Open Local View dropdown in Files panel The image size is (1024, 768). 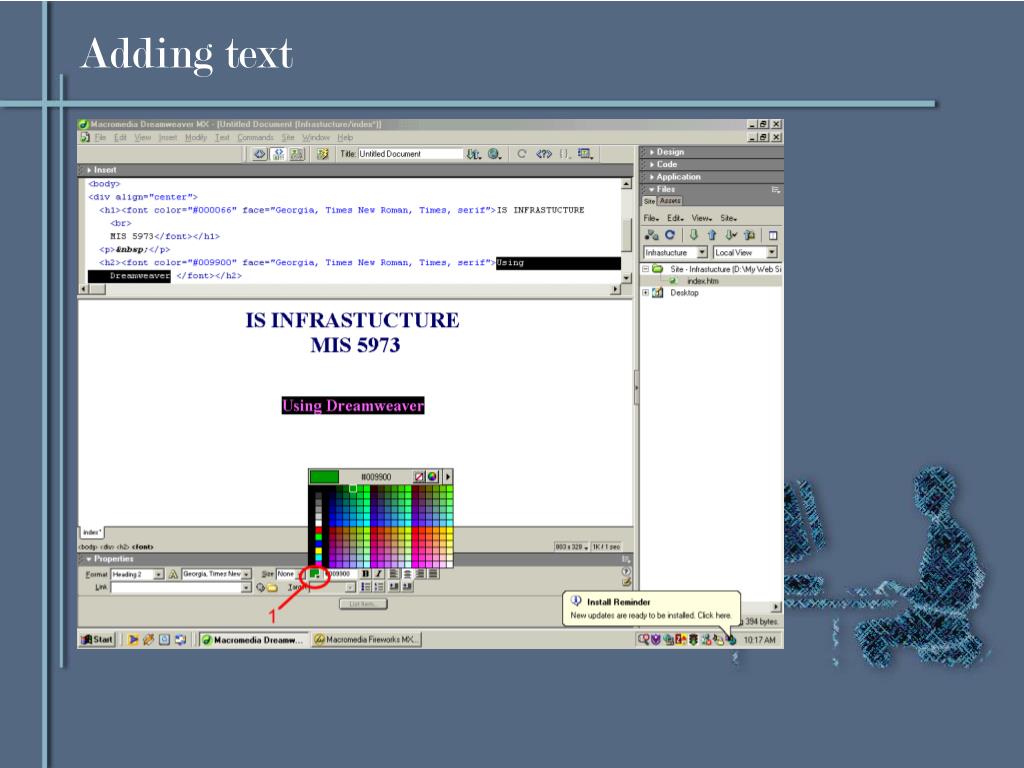point(771,252)
